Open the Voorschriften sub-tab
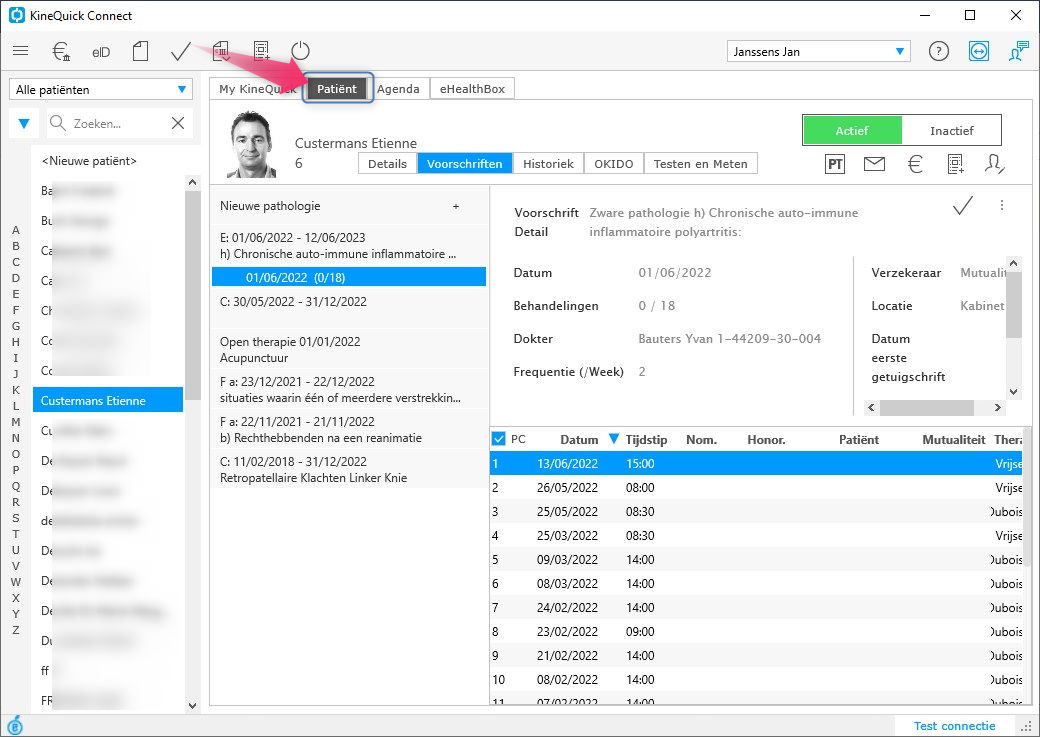 click(x=464, y=164)
